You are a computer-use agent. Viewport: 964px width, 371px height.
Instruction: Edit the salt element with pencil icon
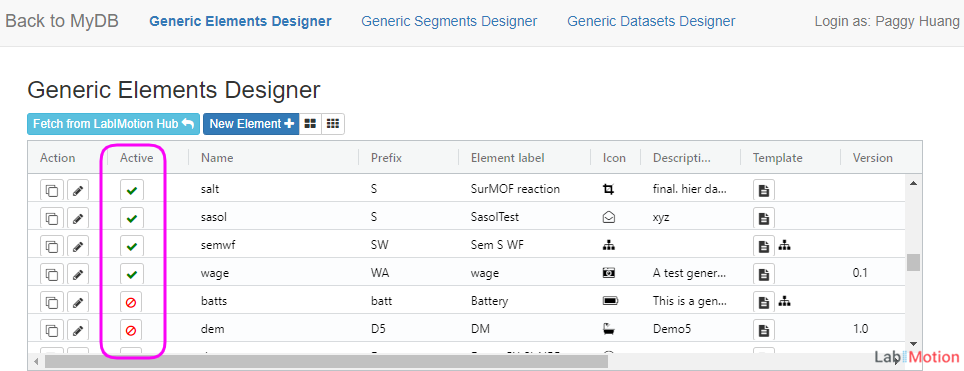(77, 191)
